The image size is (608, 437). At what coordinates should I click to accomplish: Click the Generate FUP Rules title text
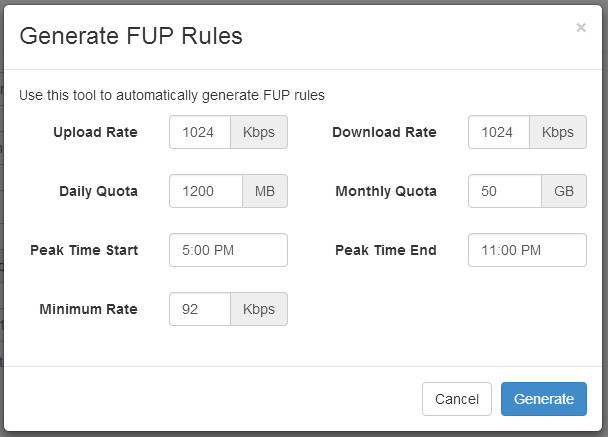[x=131, y=36]
